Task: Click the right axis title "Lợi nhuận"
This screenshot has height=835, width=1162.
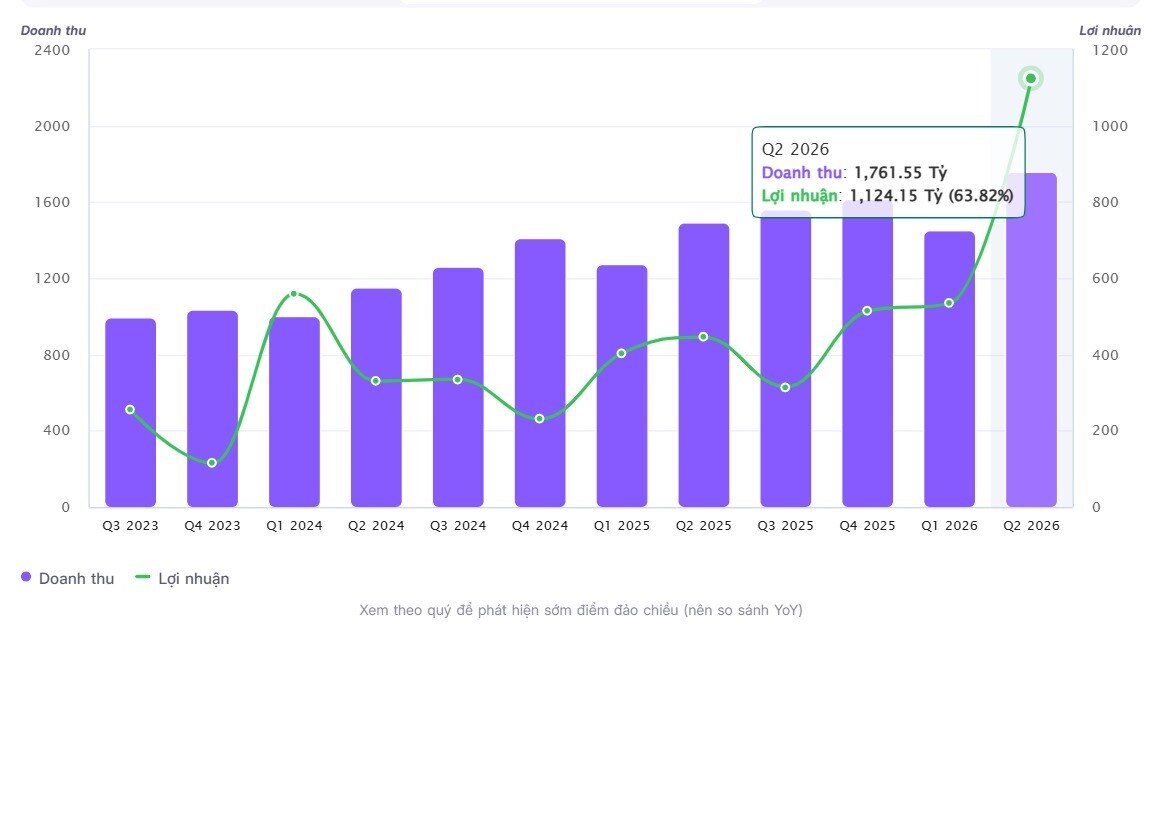Action: (1110, 30)
